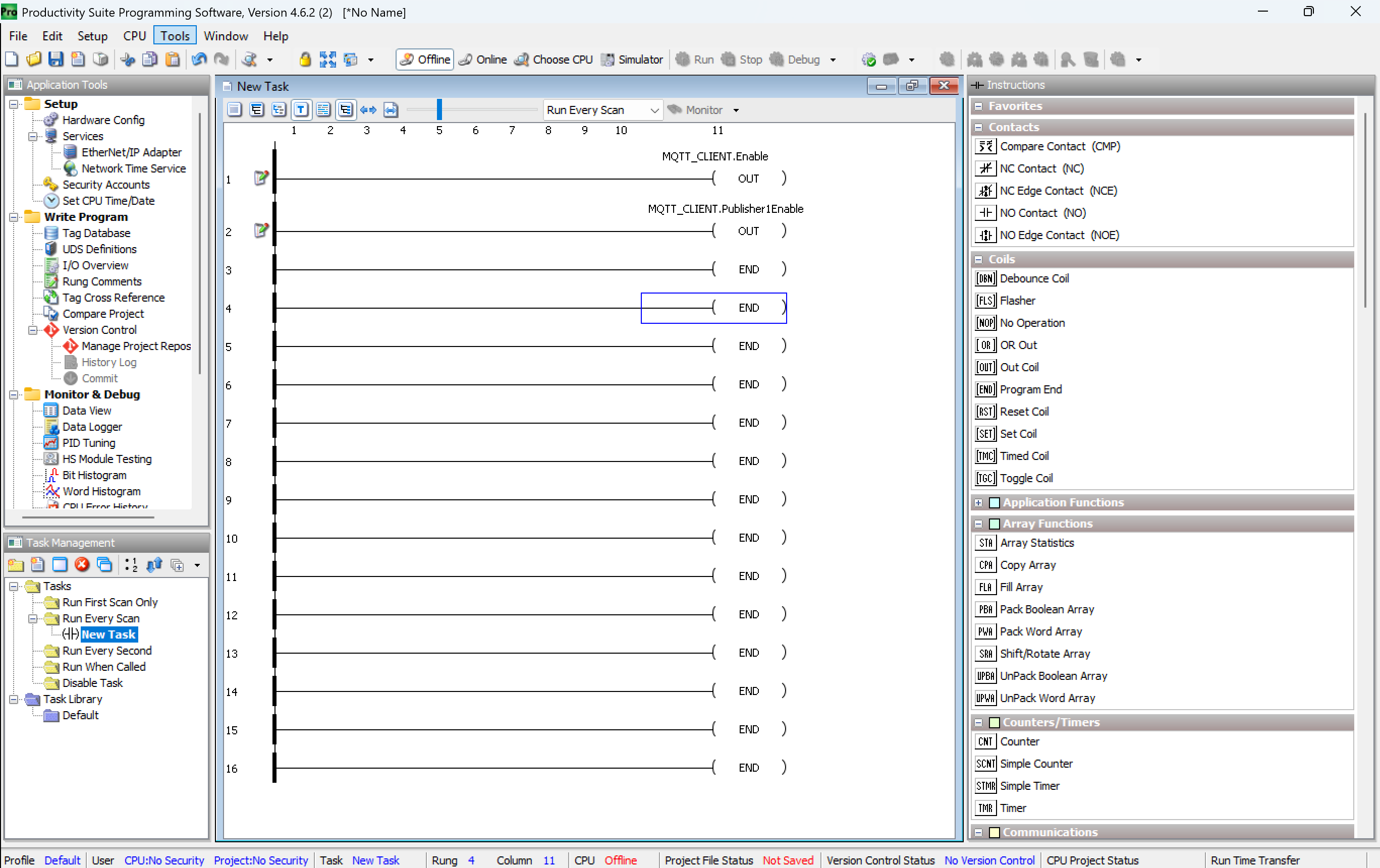
Task: Open the Monitor dropdown arrow
Action: 736,110
